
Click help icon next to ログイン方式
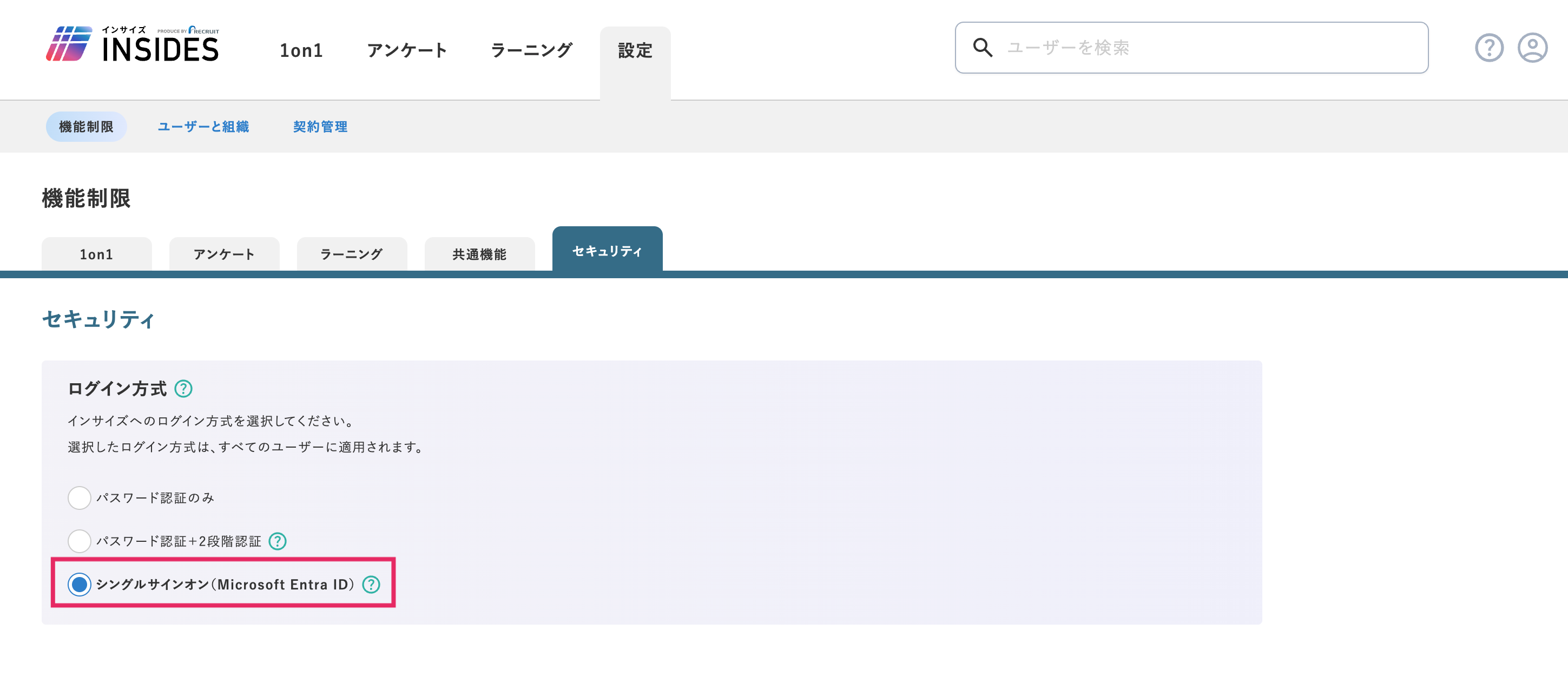coord(183,389)
